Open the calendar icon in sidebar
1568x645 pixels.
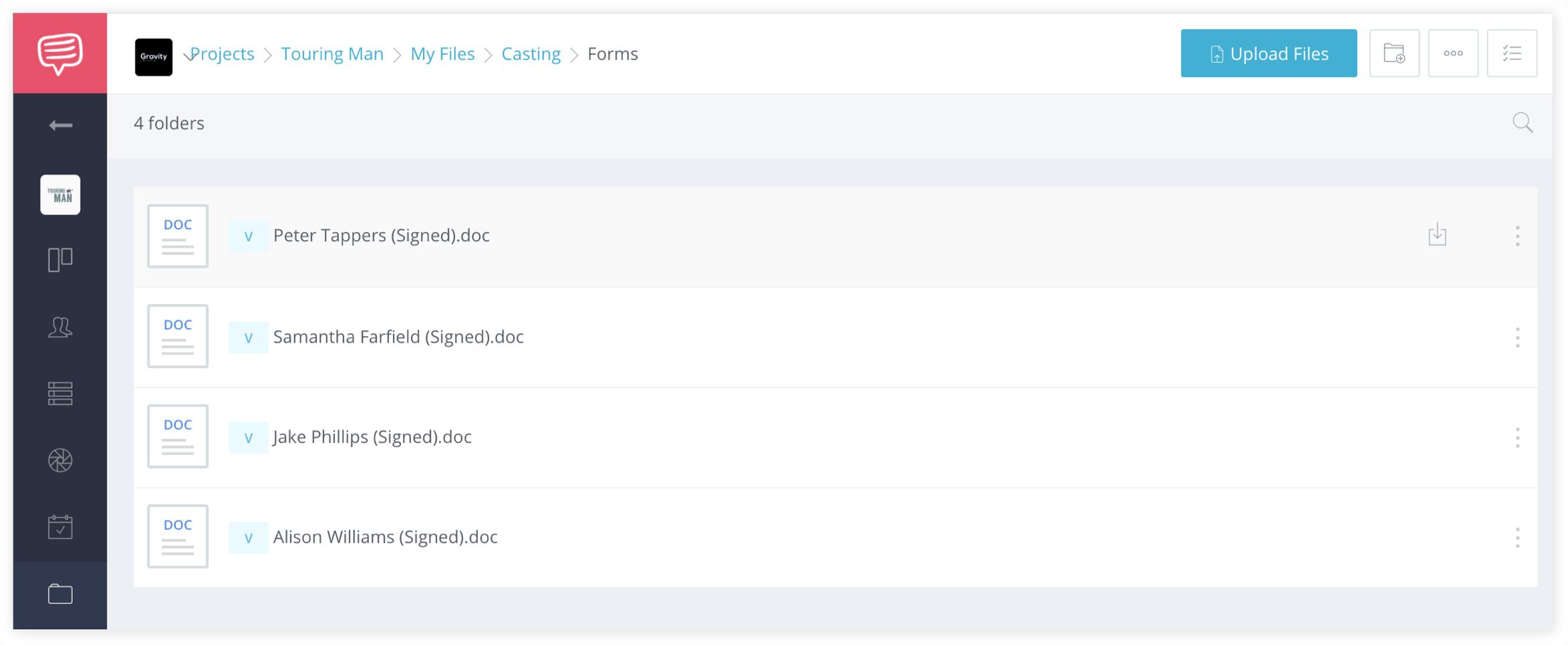61,528
